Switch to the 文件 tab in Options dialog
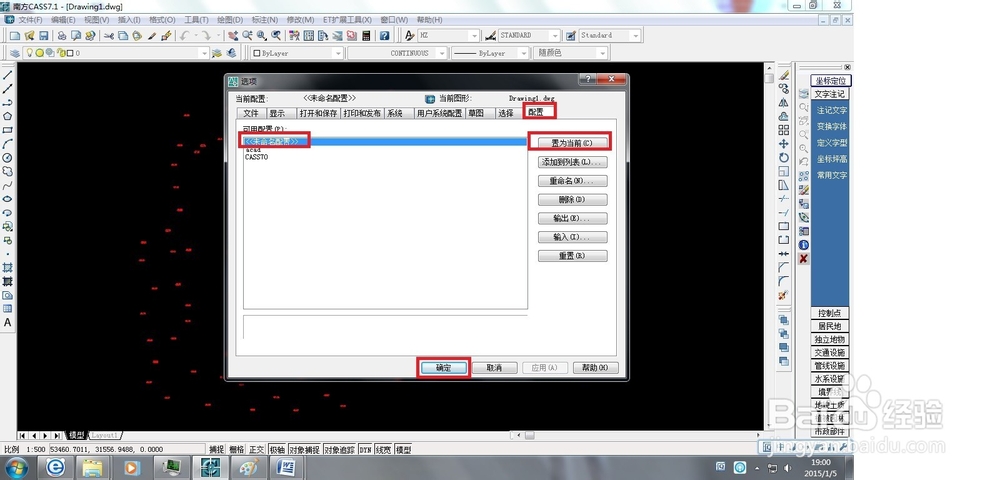1000x480 pixels. point(251,113)
